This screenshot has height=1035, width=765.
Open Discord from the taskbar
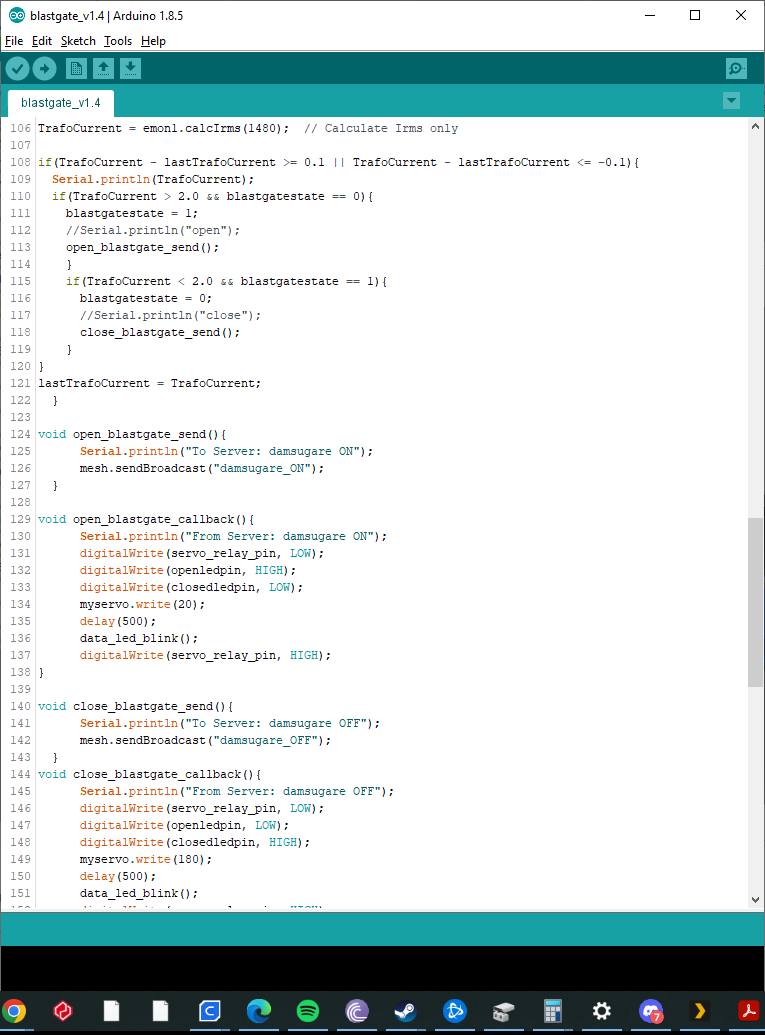tap(651, 1011)
